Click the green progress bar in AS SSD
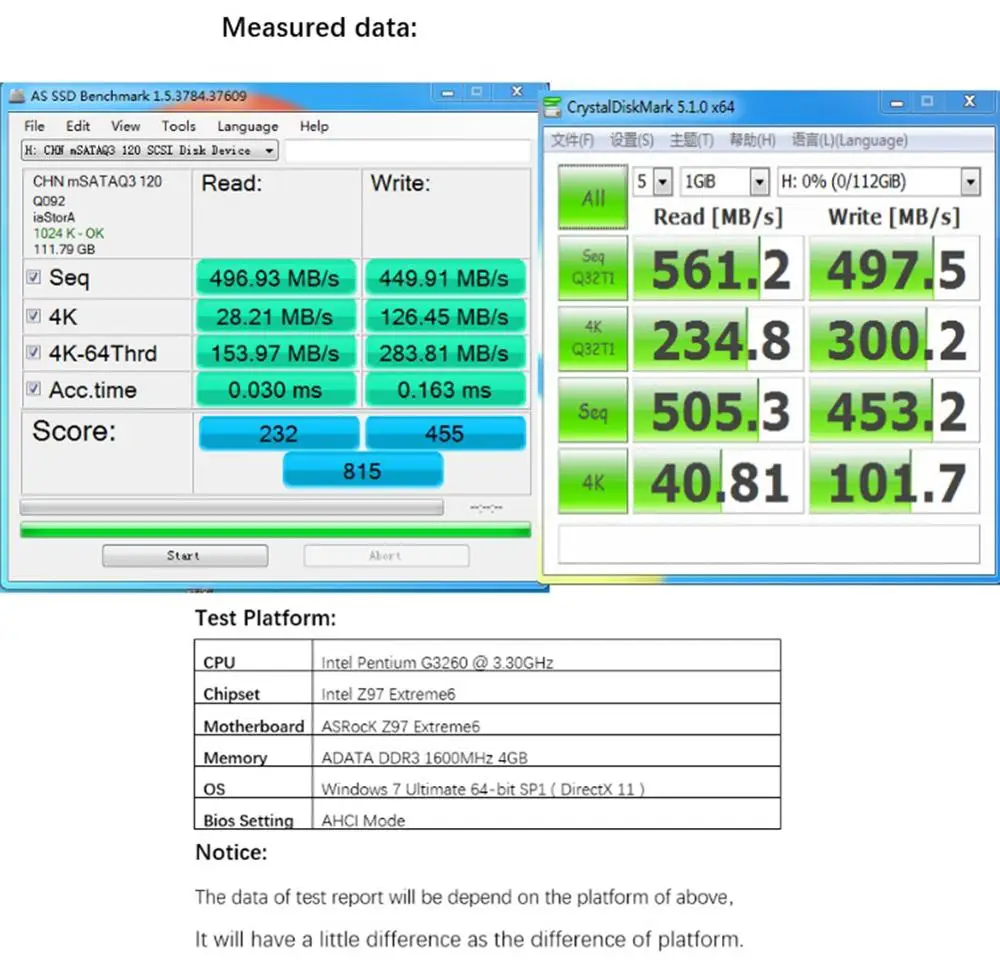This screenshot has width=1000, height=971. point(276,530)
